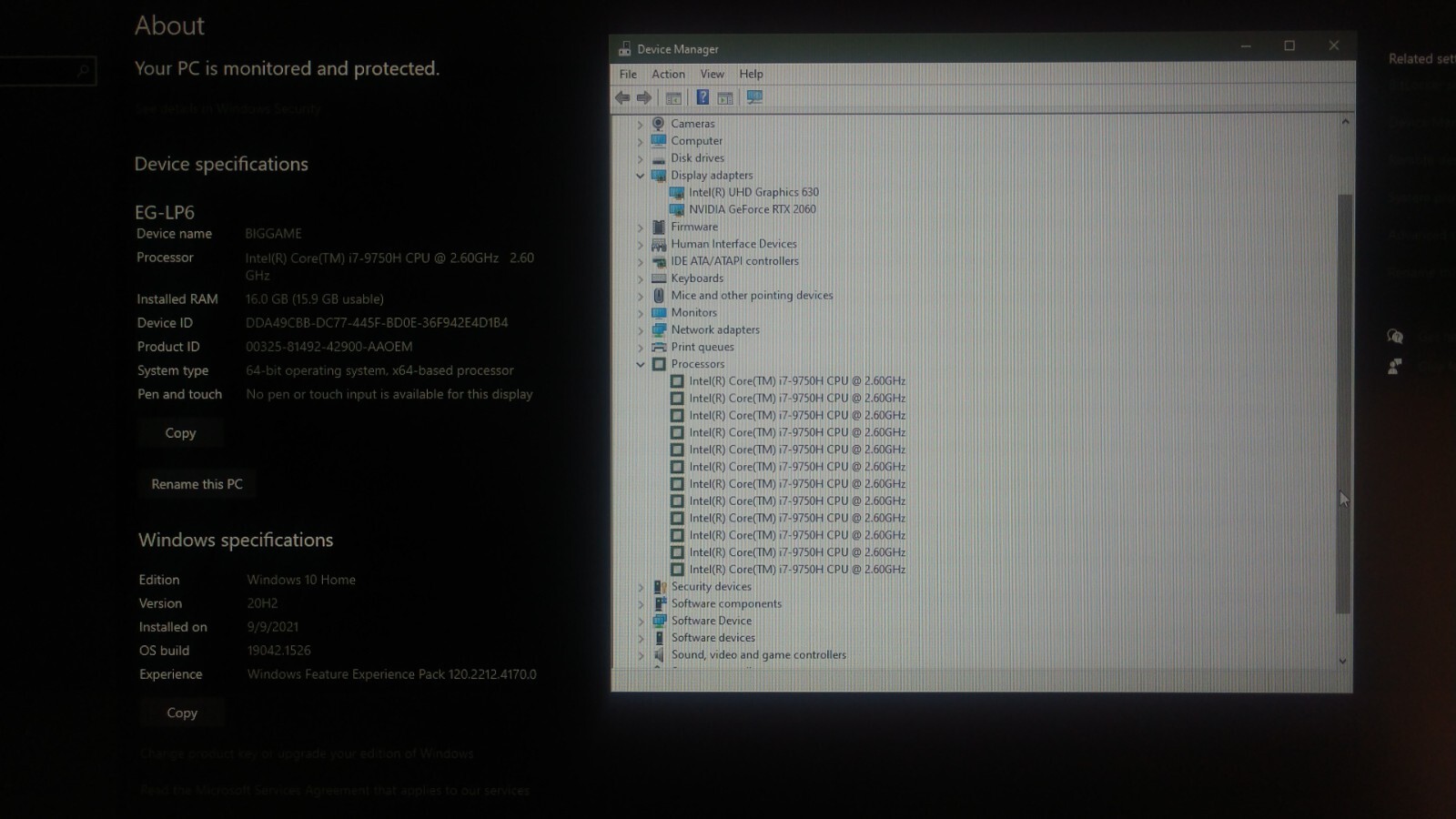Click the Rename this PC button

tap(197, 484)
